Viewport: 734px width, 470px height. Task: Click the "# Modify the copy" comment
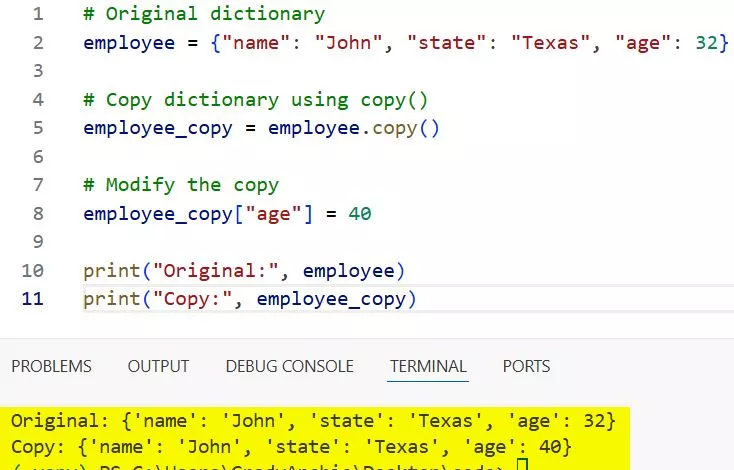click(181, 185)
